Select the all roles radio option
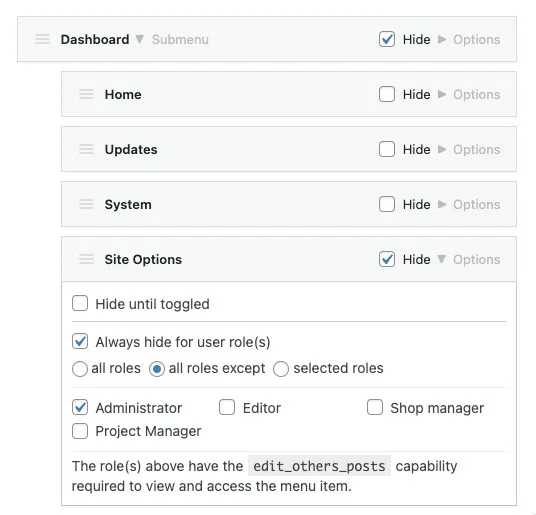536x515 pixels. pyautogui.click(x=80, y=369)
